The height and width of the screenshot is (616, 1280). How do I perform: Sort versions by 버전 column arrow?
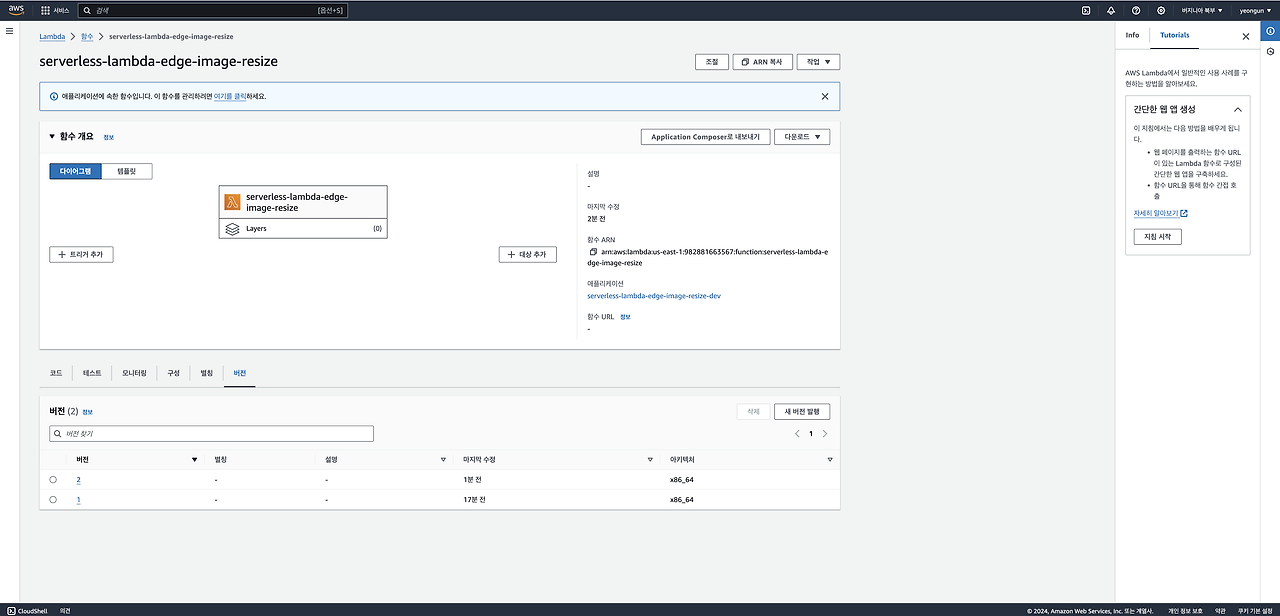(x=194, y=460)
